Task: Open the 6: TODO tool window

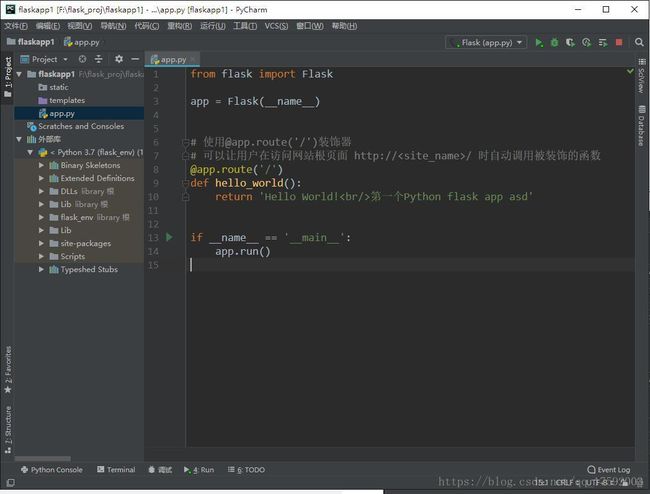Action: point(246,470)
